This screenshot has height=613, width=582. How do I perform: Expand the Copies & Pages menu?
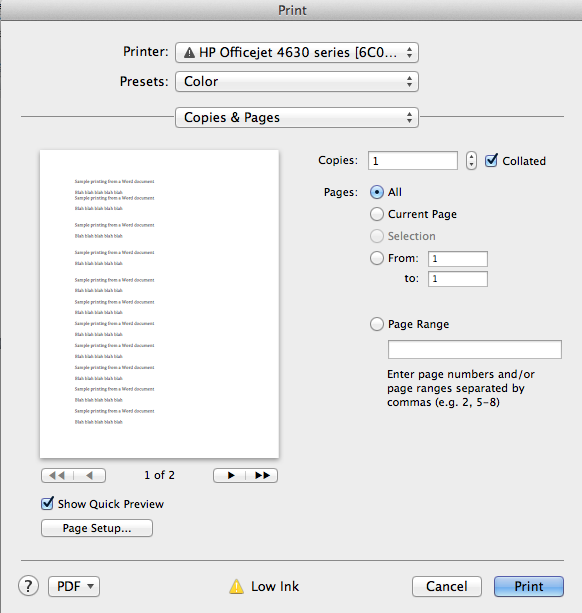click(x=297, y=117)
